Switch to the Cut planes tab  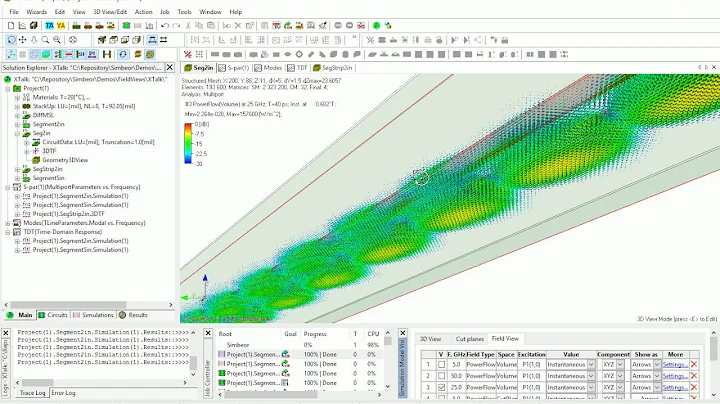[469, 339]
